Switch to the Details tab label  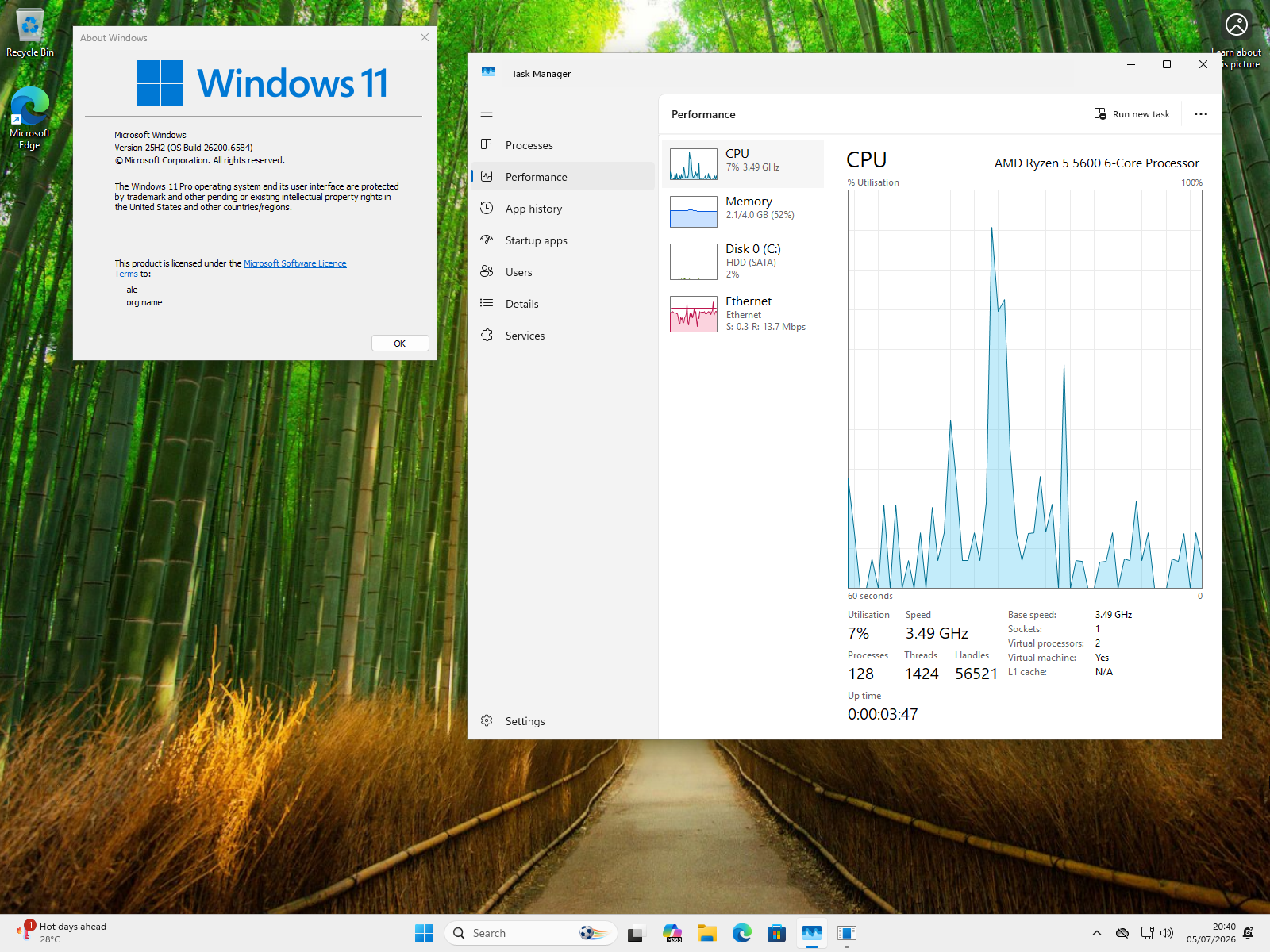click(x=521, y=304)
